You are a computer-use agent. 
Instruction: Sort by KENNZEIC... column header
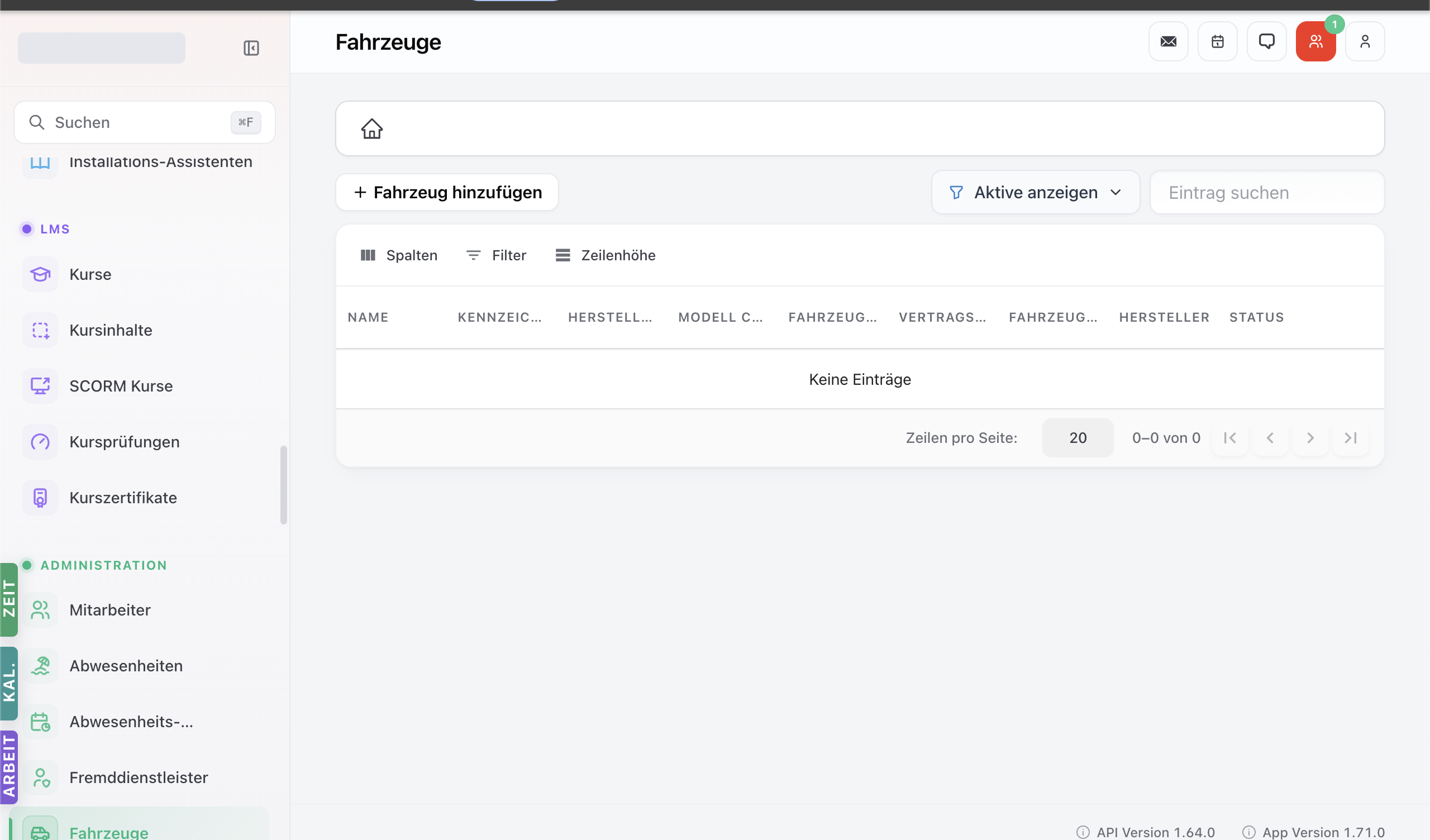pos(499,317)
